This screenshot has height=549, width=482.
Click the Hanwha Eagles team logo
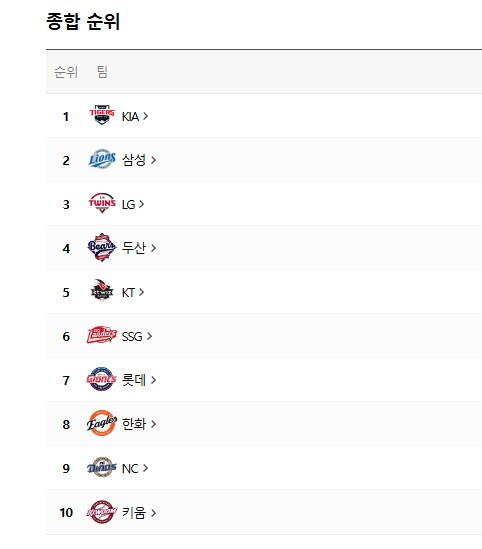(102, 423)
